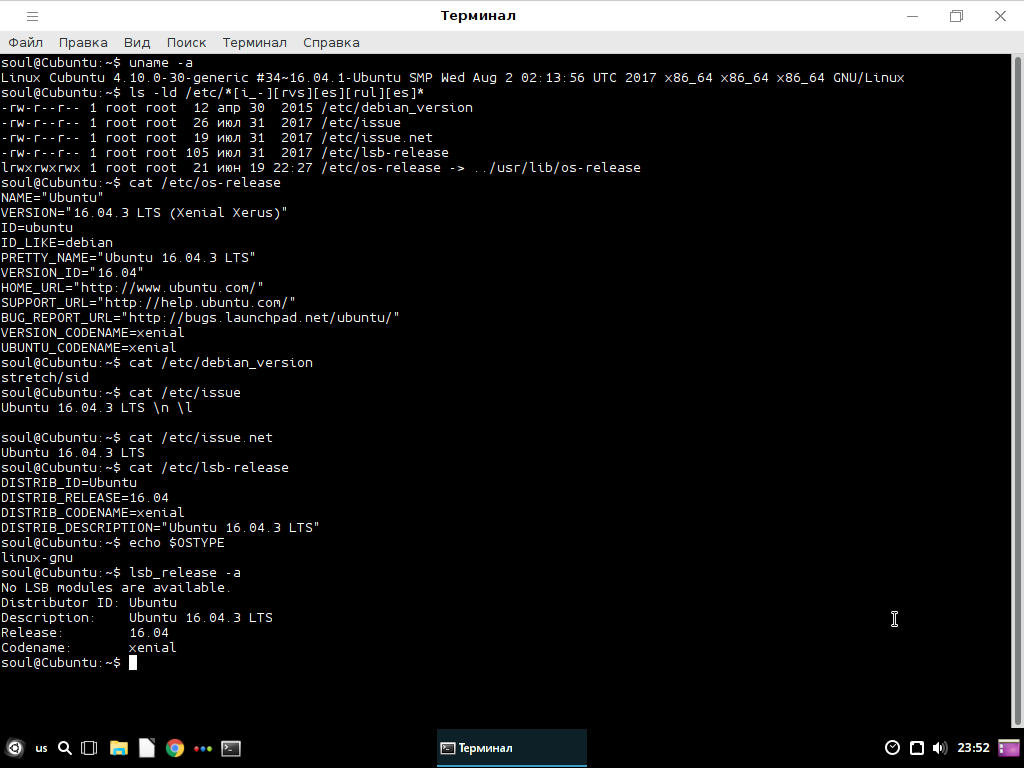Open the task view panel icon

pyautogui.click(x=89, y=748)
